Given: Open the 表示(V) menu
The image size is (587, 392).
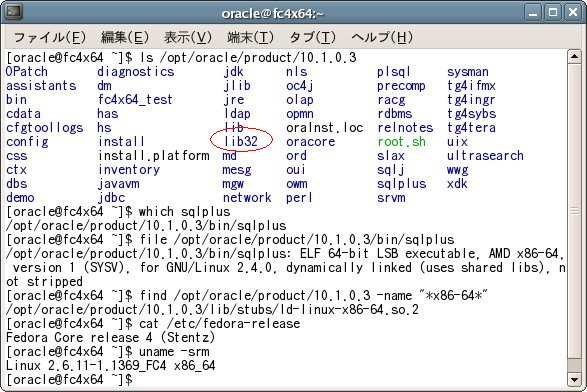Looking at the screenshot, I should click(188, 37).
